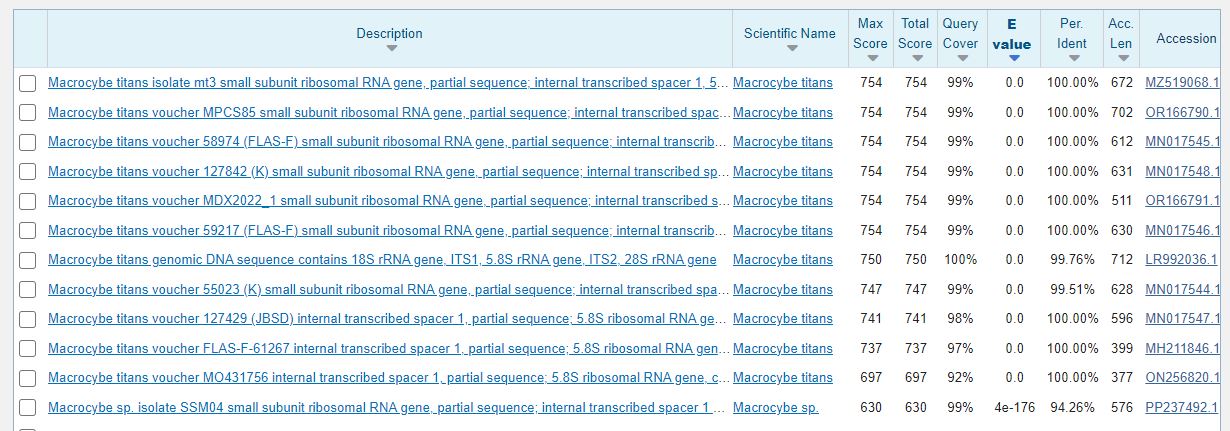Check the genomic DNA sequence row box

click(x=28, y=260)
